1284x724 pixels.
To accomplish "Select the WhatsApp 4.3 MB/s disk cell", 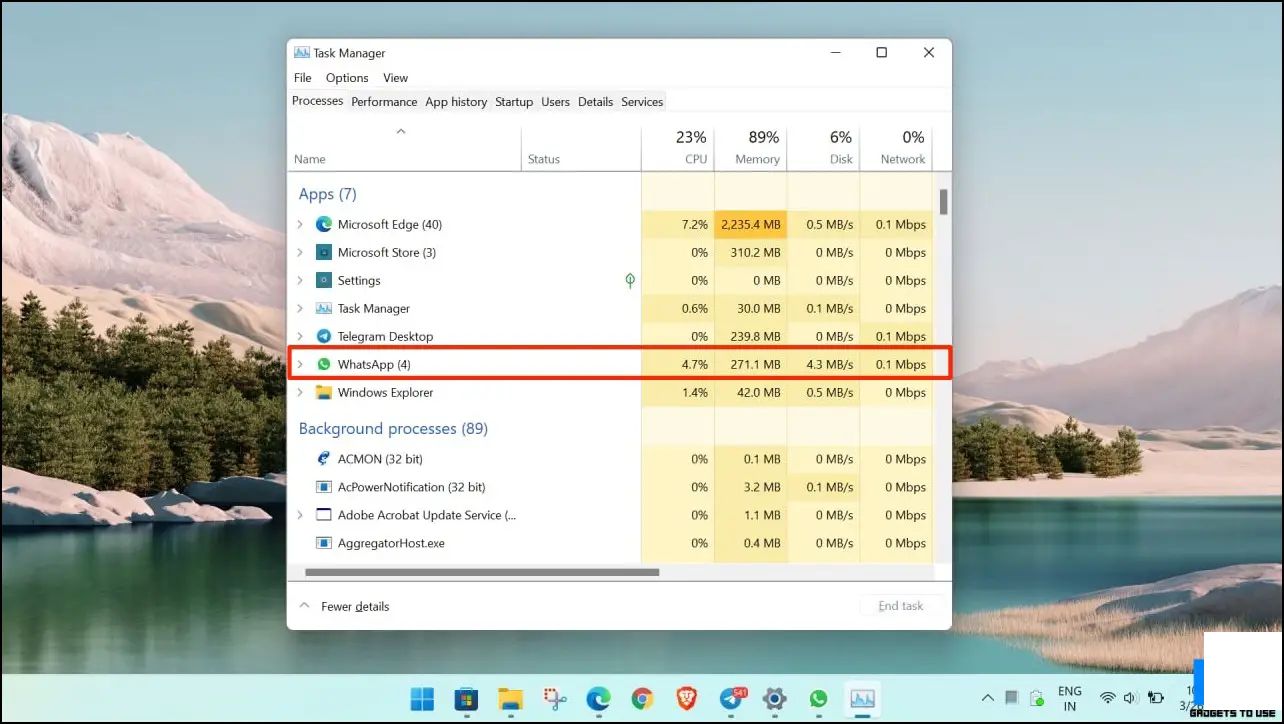I will coord(824,364).
